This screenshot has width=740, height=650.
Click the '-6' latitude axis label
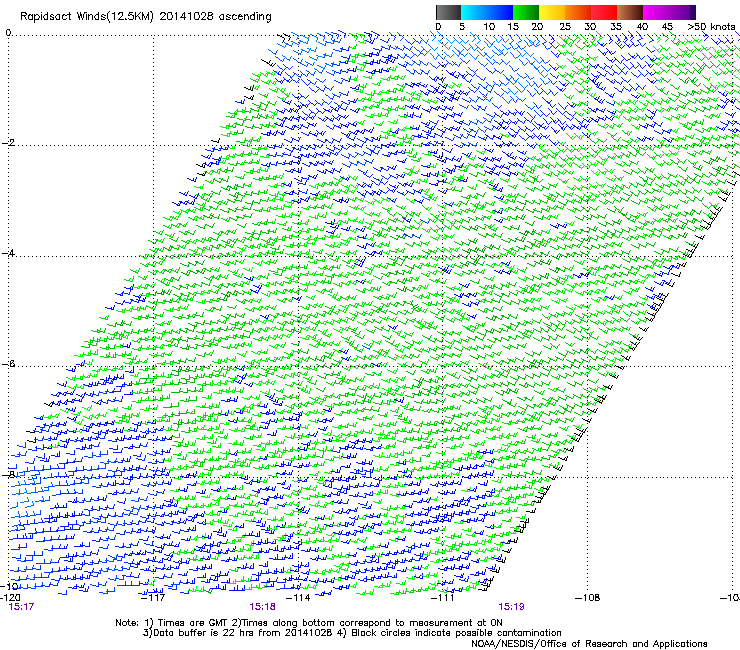[x=7, y=364]
